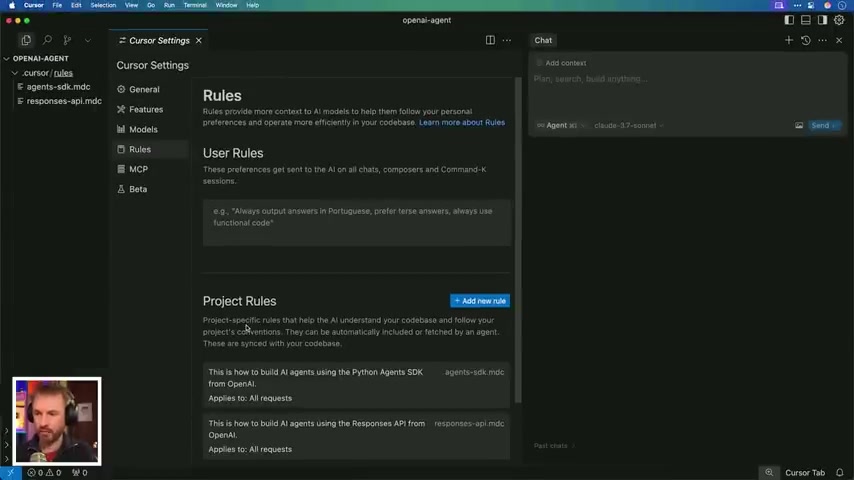Open the File menu
The height and width of the screenshot is (480, 854).
tap(57, 5)
